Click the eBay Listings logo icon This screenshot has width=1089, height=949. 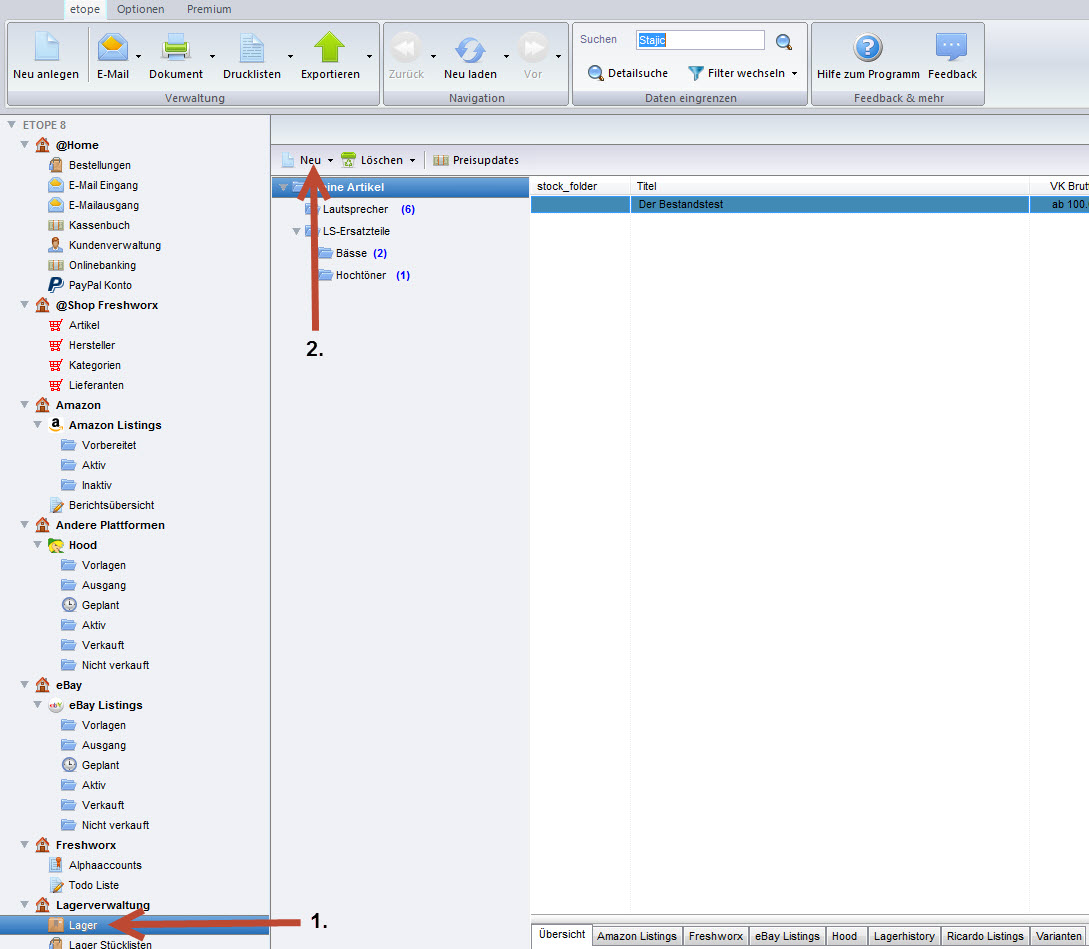[56, 705]
